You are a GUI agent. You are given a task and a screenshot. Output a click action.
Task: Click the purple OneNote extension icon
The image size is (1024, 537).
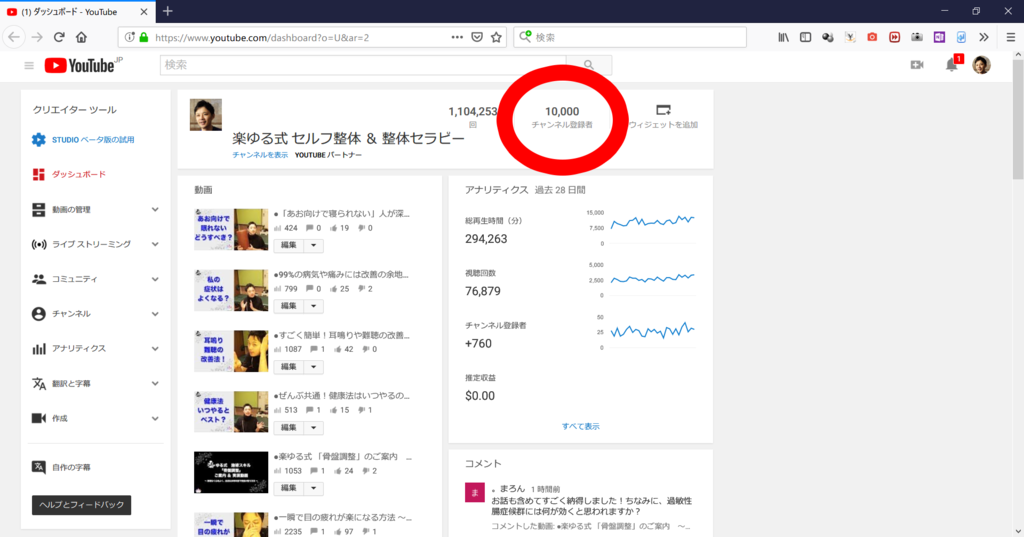(x=939, y=37)
